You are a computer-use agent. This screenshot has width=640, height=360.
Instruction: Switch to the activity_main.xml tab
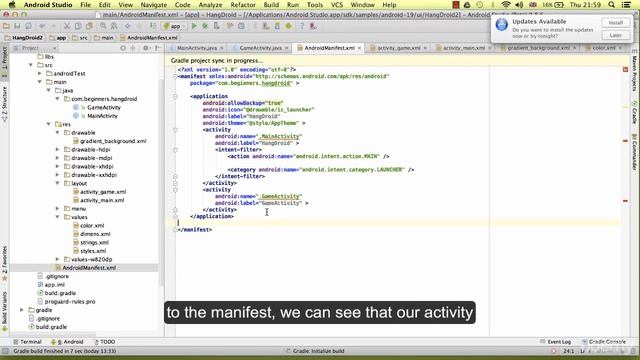click(464, 48)
